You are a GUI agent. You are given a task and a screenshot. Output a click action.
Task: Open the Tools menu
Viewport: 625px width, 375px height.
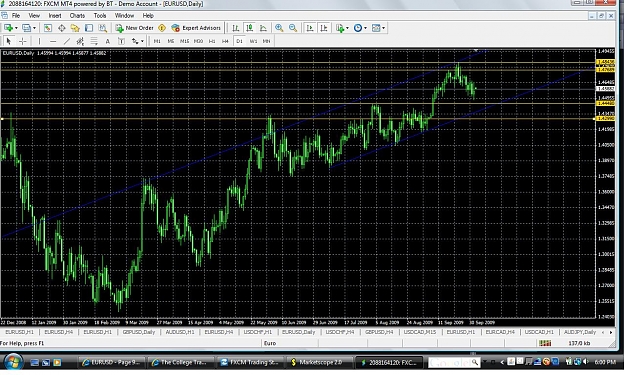coord(100,16)
